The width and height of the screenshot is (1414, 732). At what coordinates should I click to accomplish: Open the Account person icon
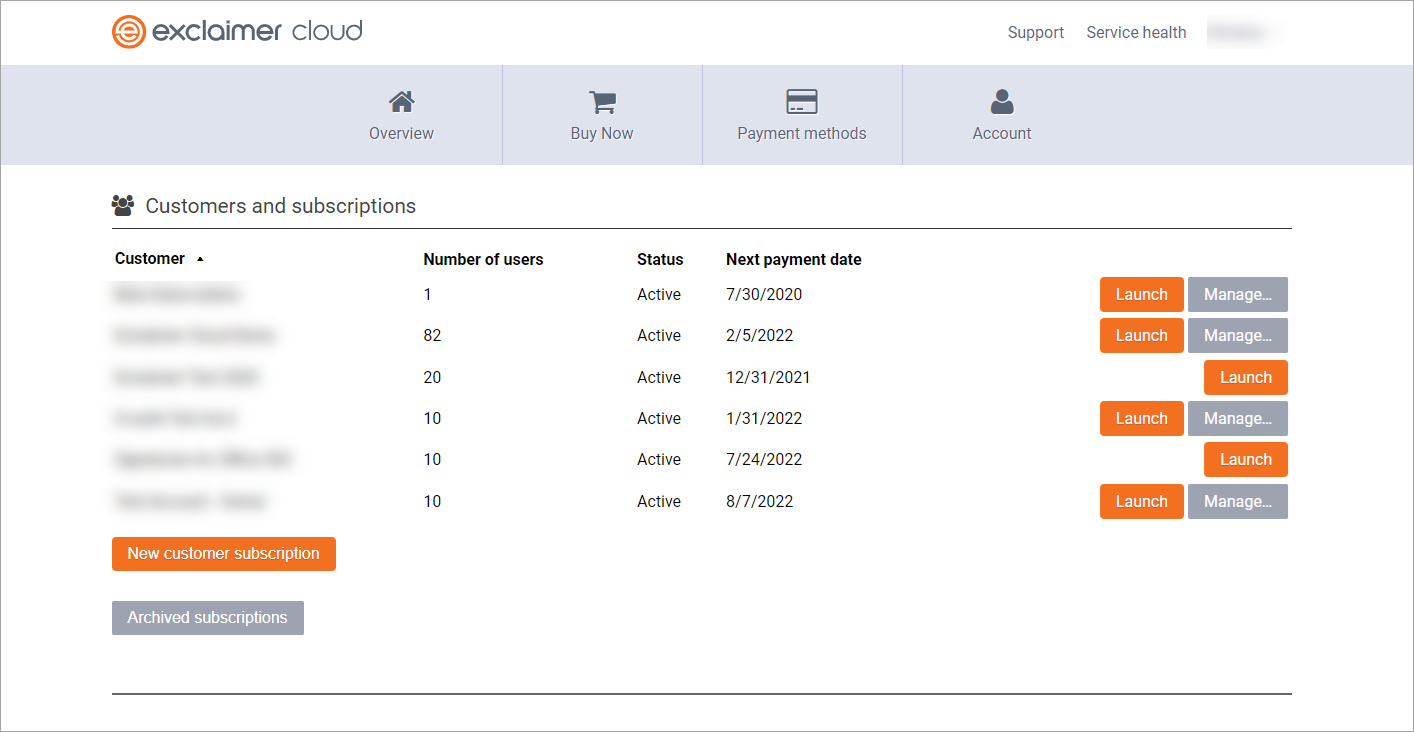[x=1001, y=102]
